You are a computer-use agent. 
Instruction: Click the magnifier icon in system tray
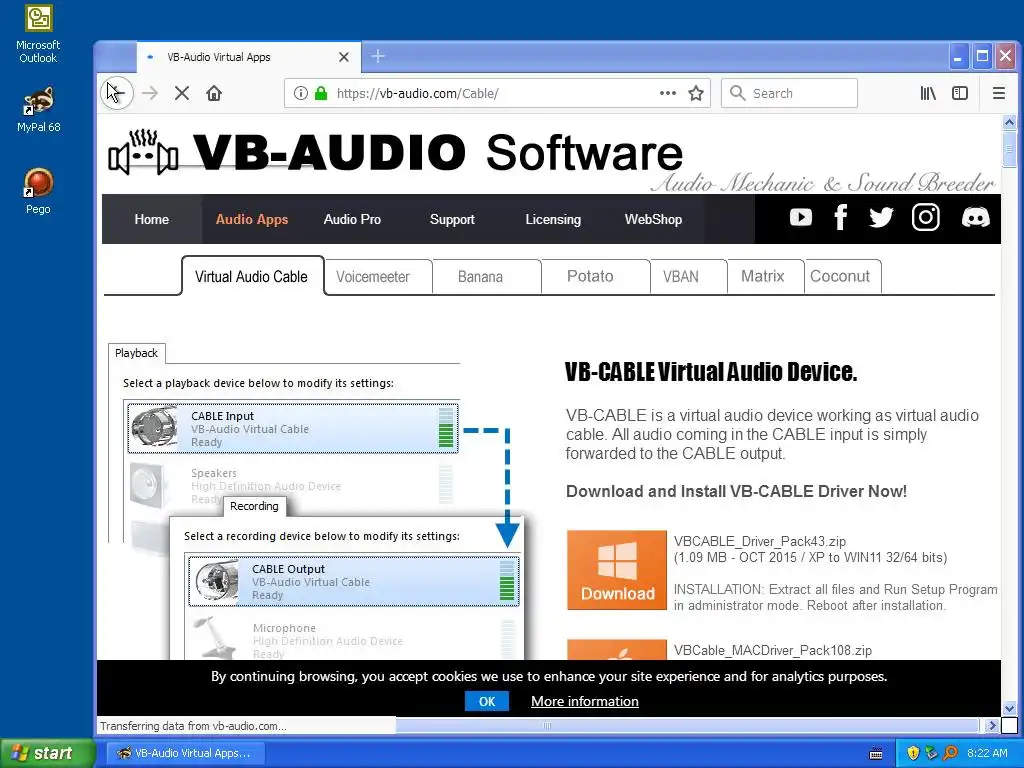pyautogui.click(x=950, y=753)
